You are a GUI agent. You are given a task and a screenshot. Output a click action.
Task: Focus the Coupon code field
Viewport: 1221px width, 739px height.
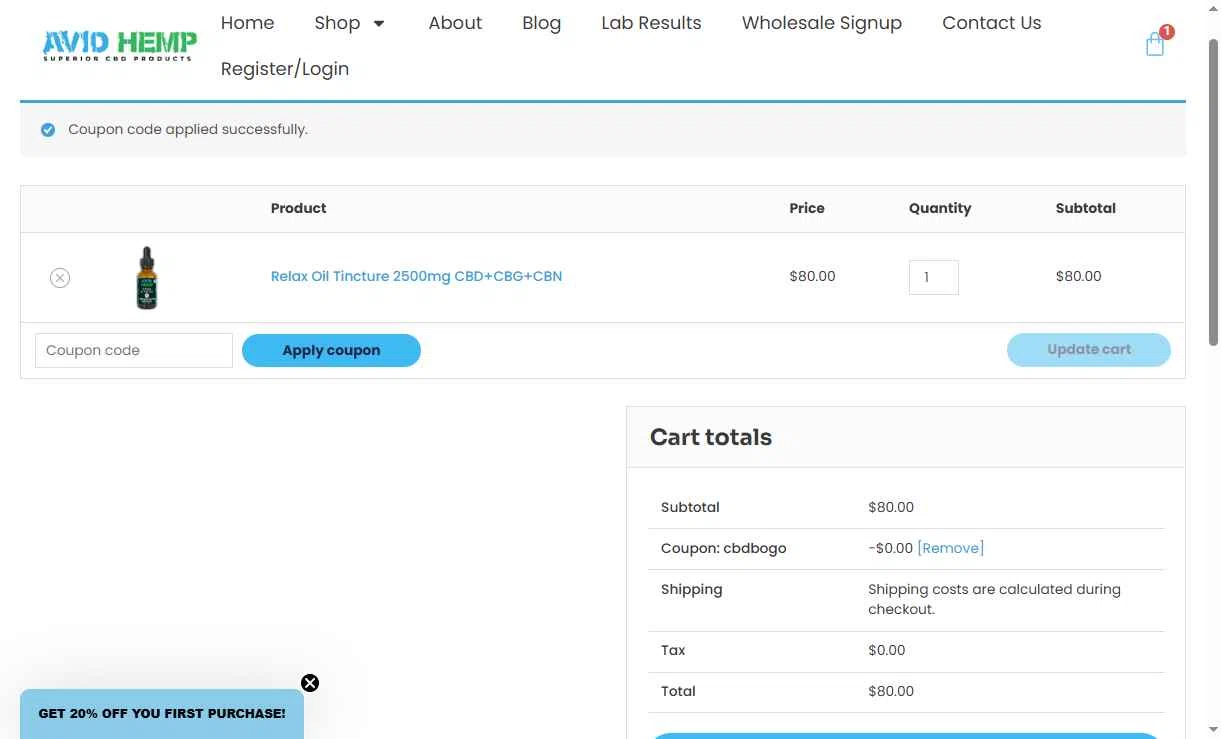134,350
